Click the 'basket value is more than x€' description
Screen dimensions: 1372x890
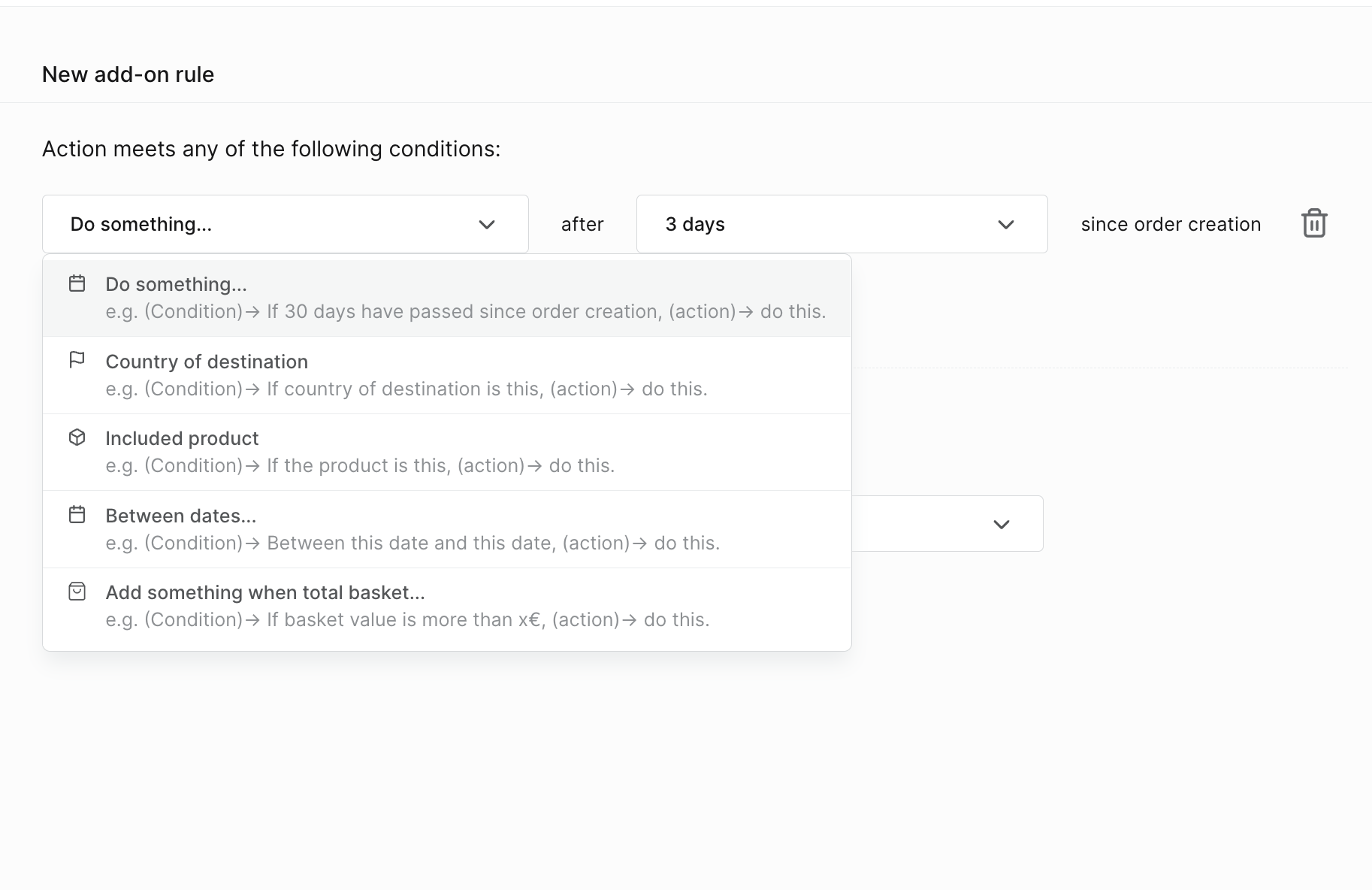point(407,619)
